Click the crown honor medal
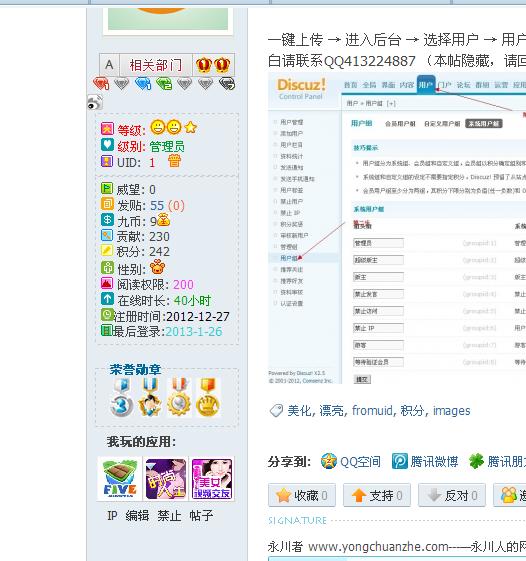 [208, 397]
